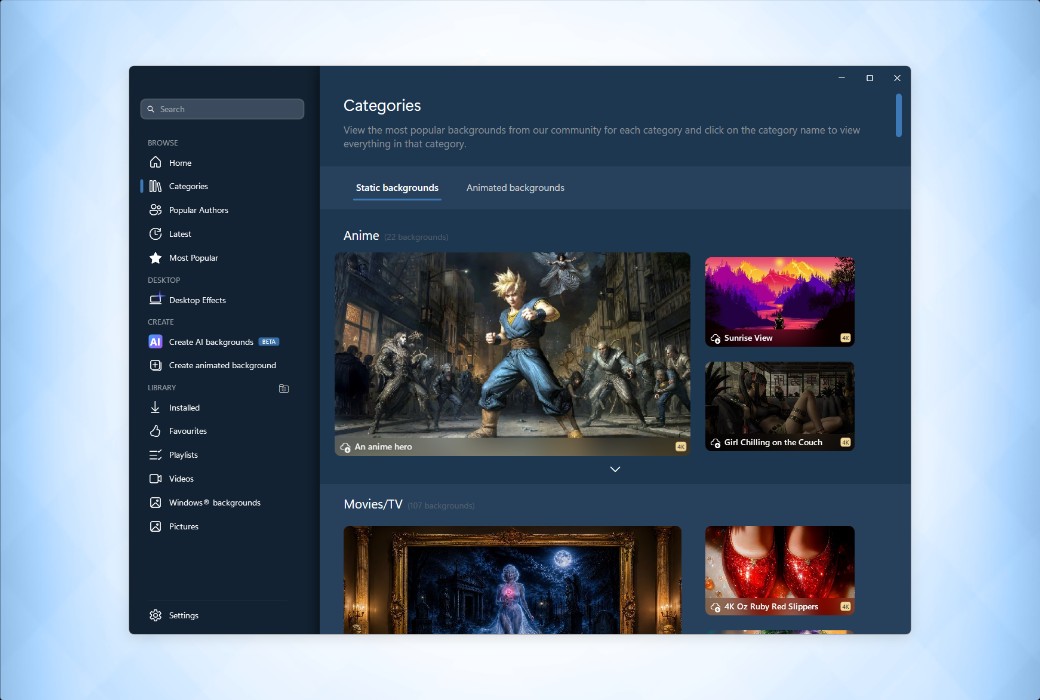The image size is (1040, 700).
Task: Open the Movies/TV category heading
Action: [373, 504]
